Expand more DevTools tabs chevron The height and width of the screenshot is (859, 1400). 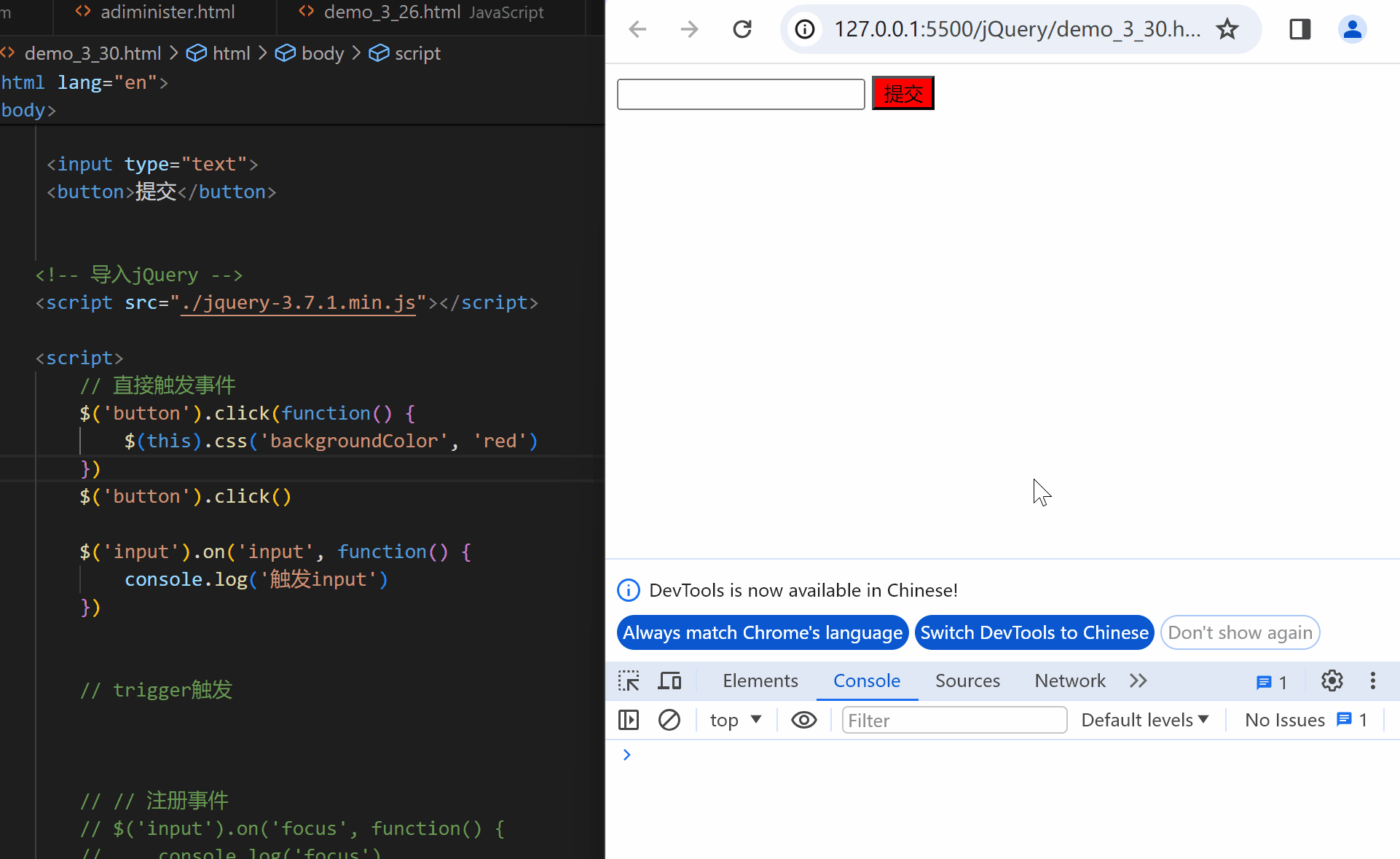pyautogui.click(x=1139, y=680)
